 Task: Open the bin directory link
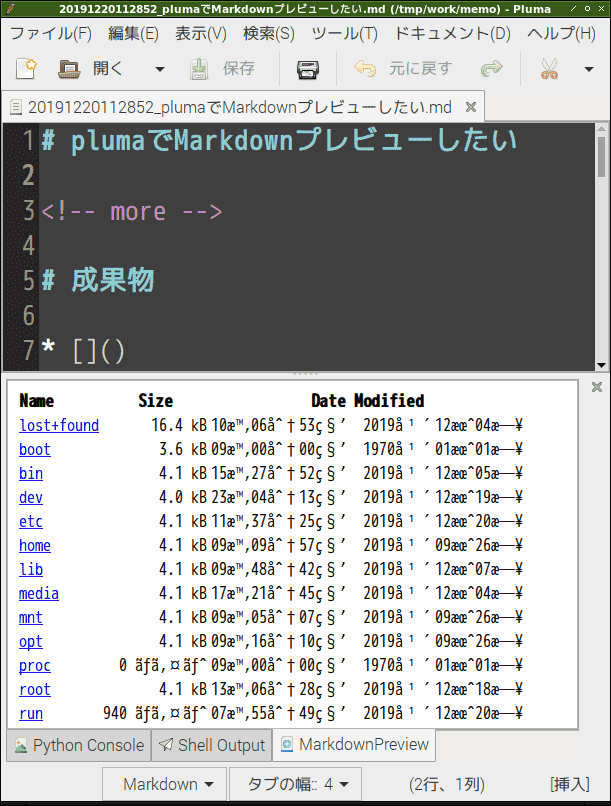[31, 473]
